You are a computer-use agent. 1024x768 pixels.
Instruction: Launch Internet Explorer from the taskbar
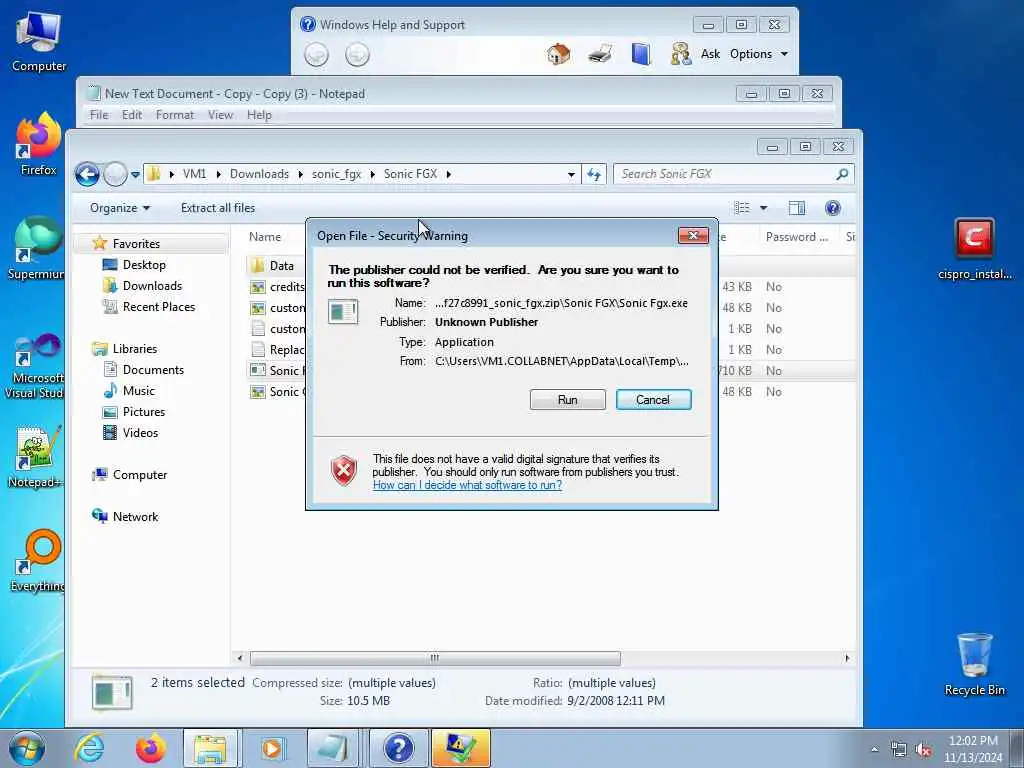point(89,748)
